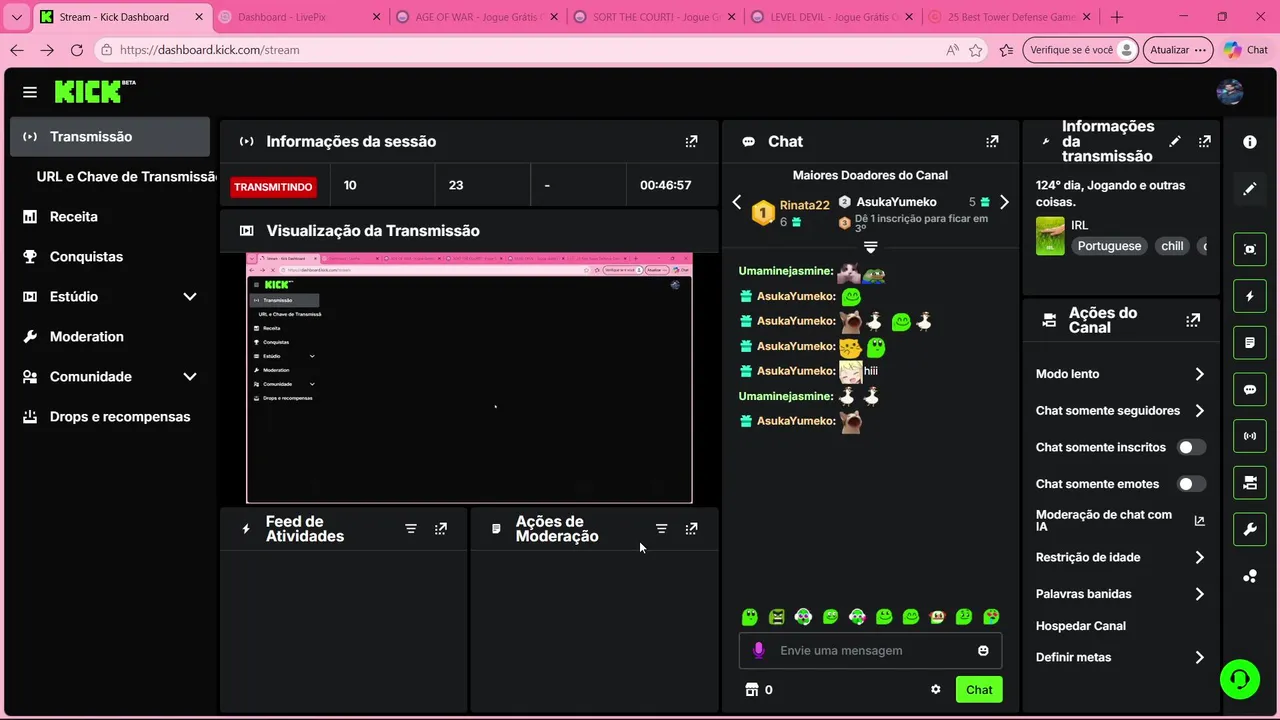
Task: Switch to the Dashboard - LivePix browser tab
Action: (300, 17)
